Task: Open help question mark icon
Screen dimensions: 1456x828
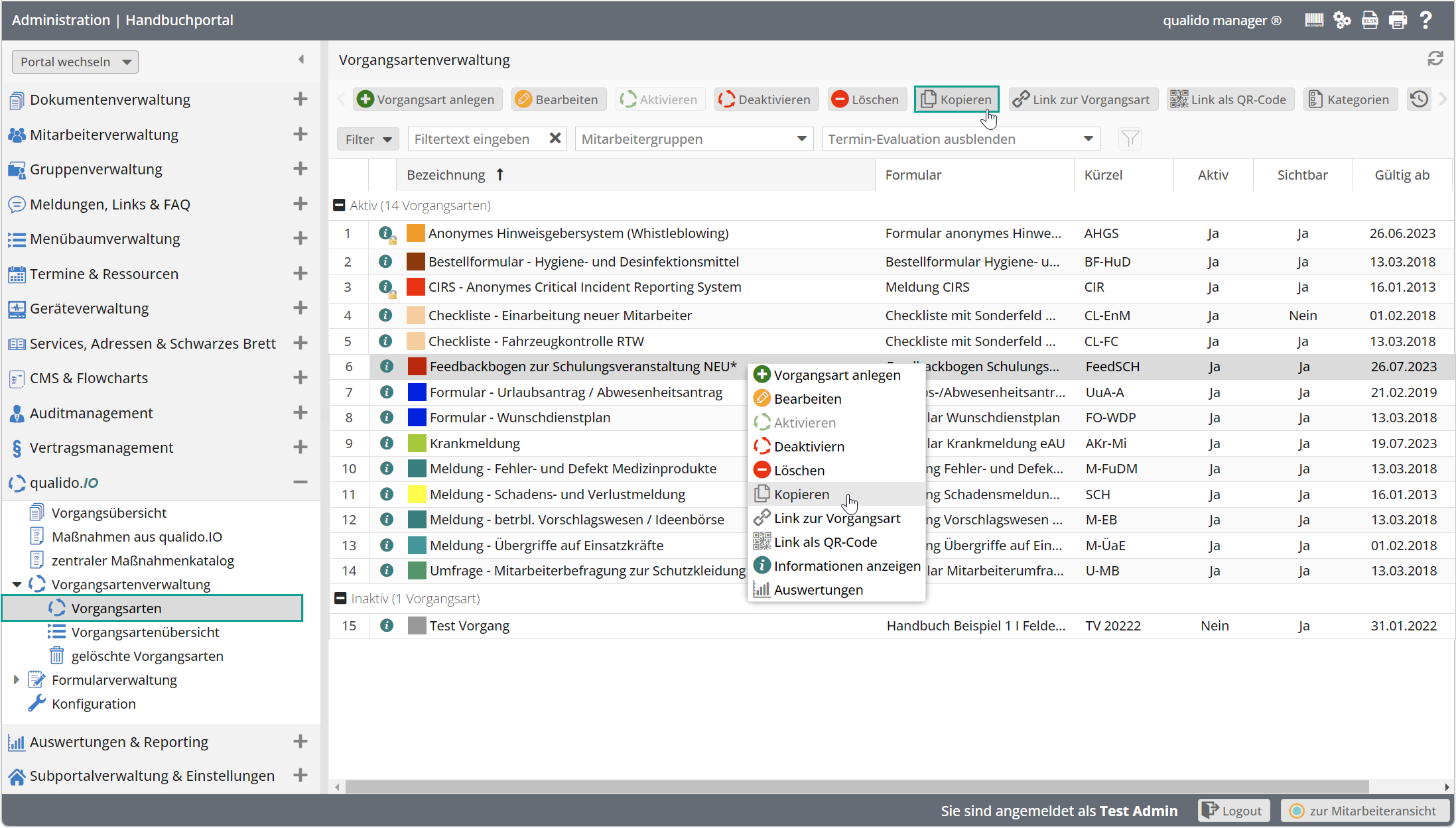Action: (1425, 20)
